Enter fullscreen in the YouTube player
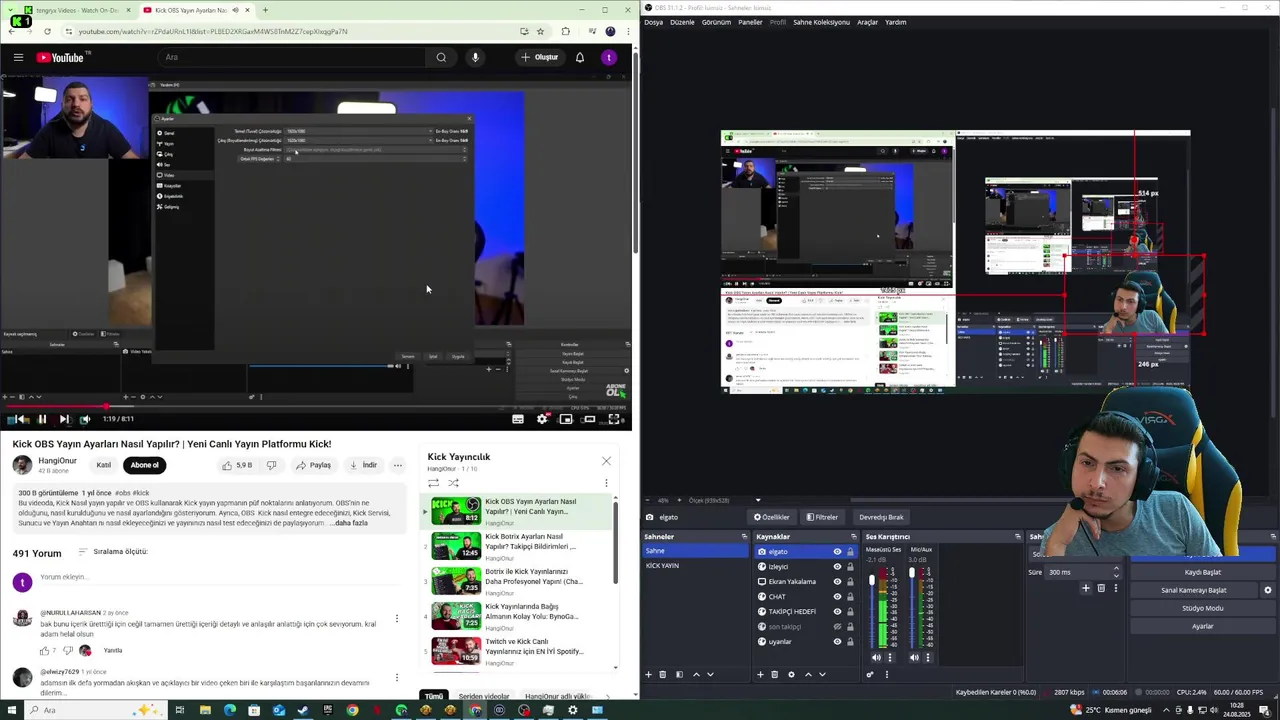 [x=614, y=419]
